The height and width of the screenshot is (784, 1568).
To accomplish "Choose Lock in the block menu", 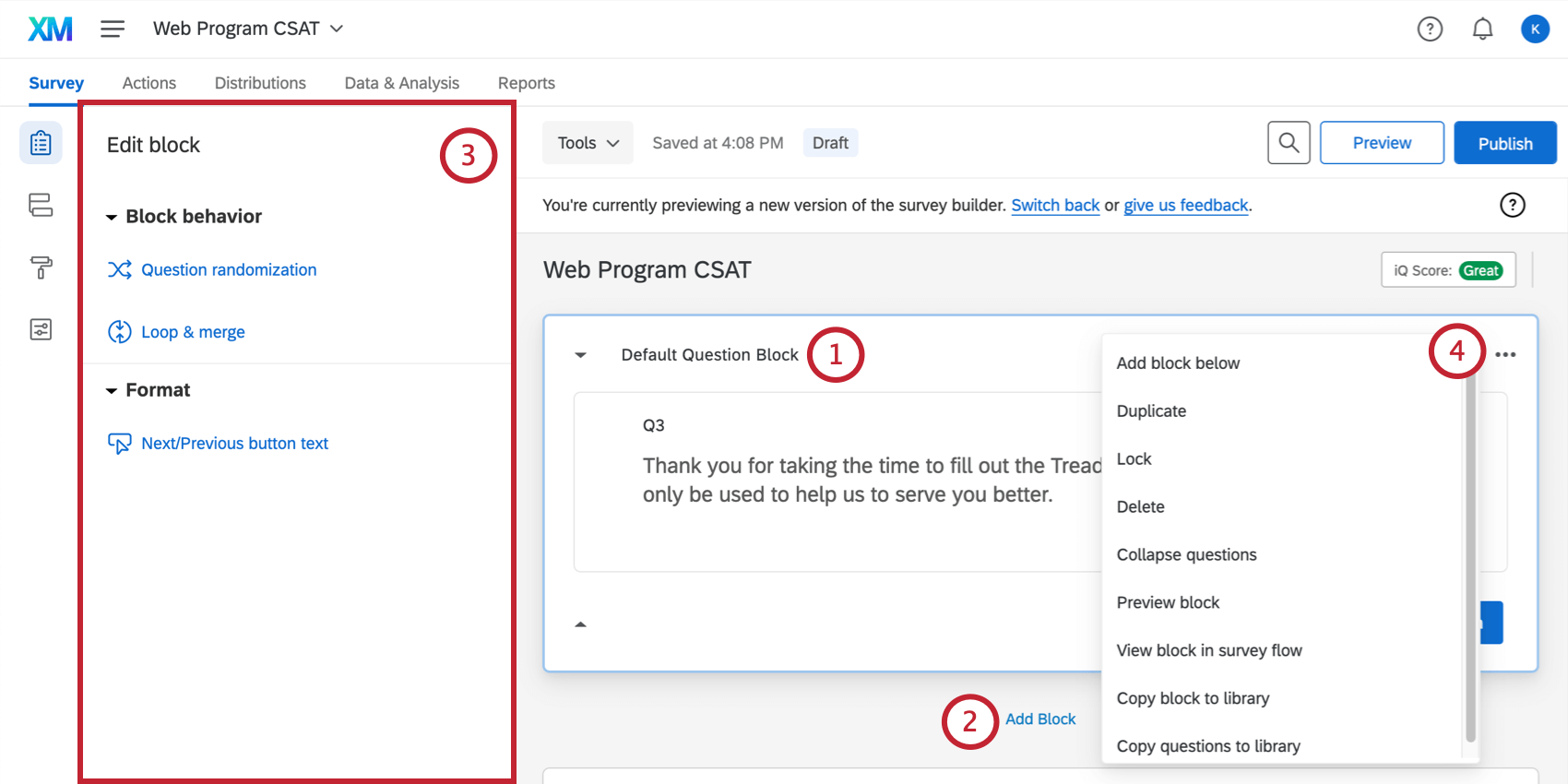I will click(x=1134, y=459).
